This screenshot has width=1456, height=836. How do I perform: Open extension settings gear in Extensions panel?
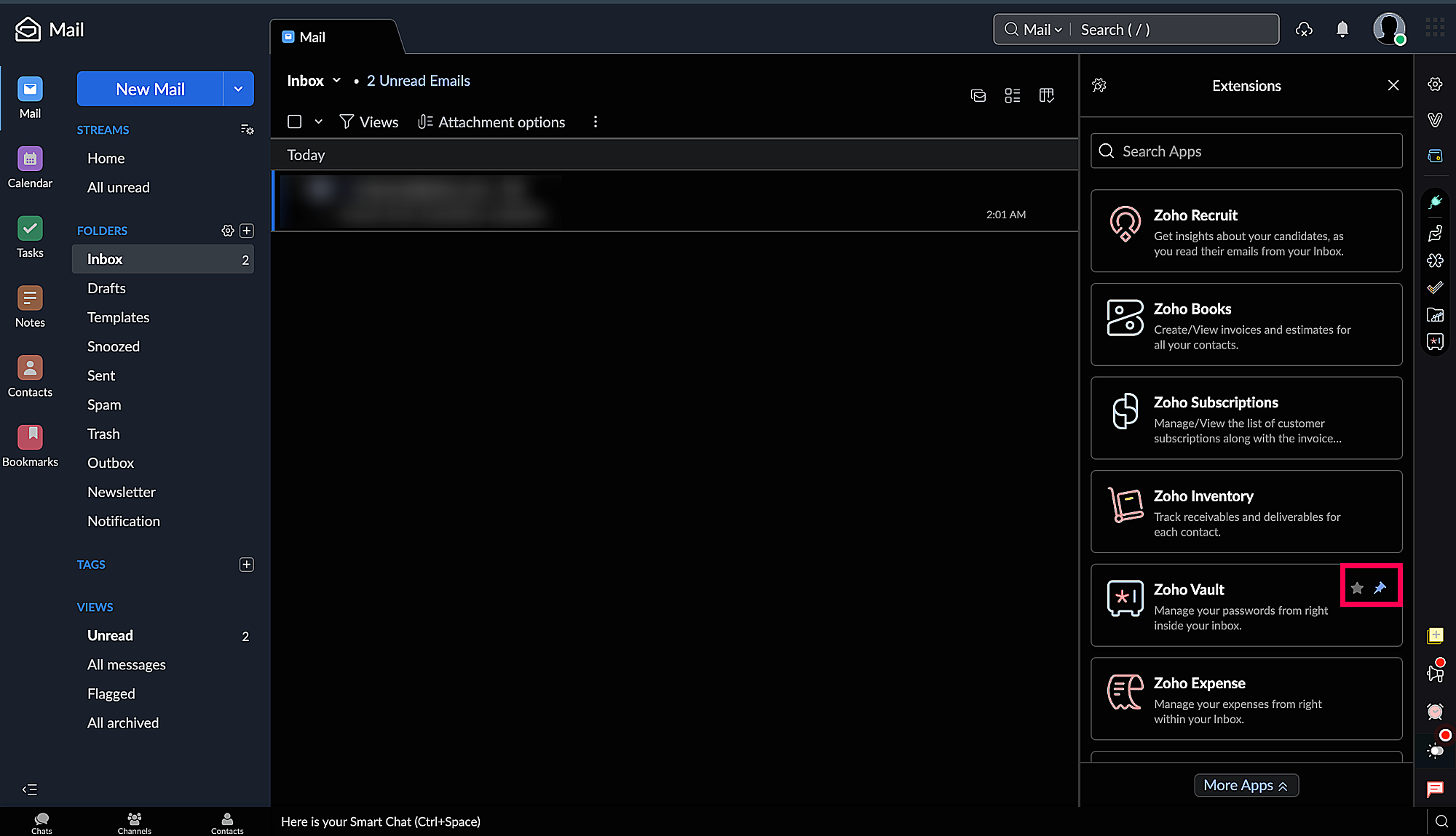tap(1099, 85)
